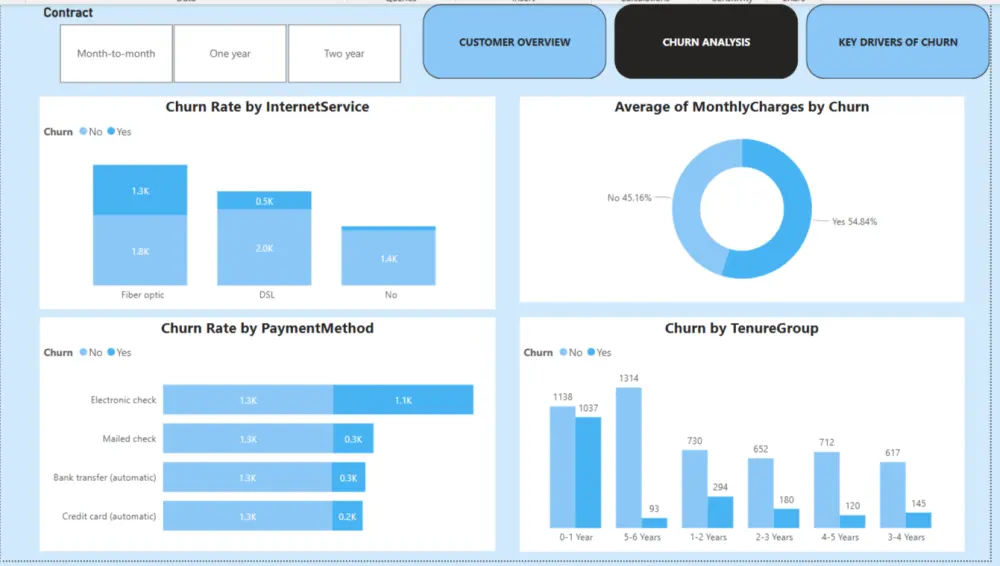Click 'Average of MonthlyCharges by Churn' title
Viewport: 1000px width, 566px height.
click(x=742, y=107)
